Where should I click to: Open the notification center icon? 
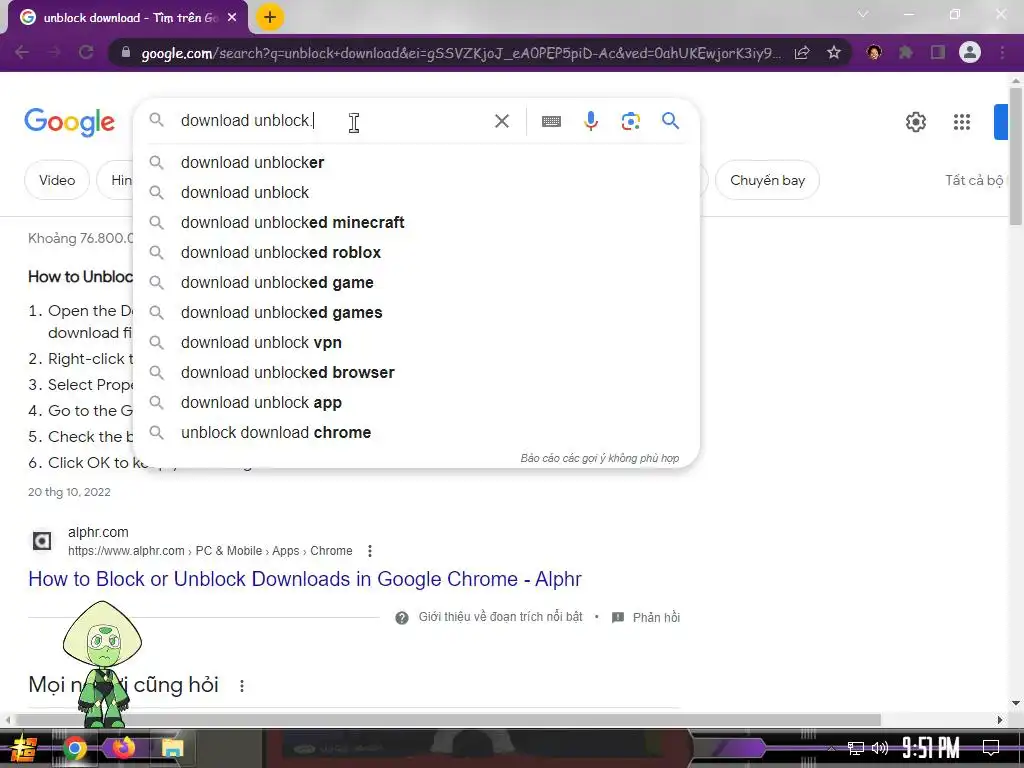991,748
